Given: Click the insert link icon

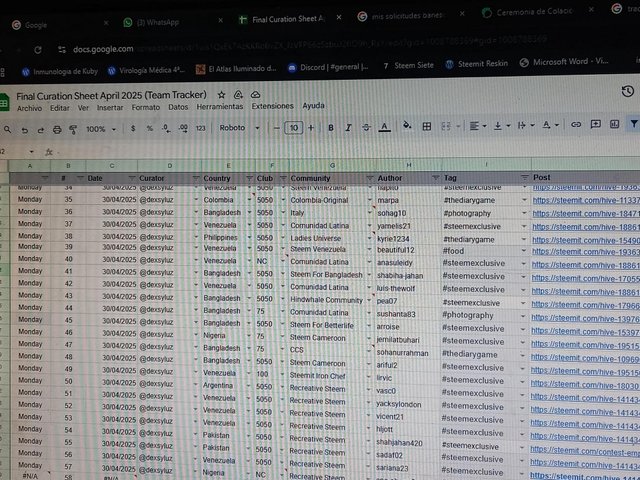Looking at the screenshot, I should click(x=576, y=124).
